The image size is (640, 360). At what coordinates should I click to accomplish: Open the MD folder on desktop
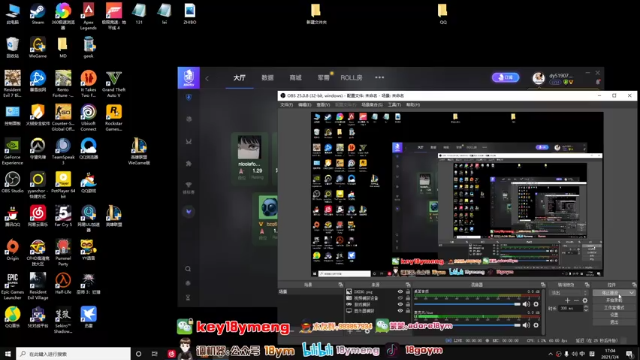[63, 47]
